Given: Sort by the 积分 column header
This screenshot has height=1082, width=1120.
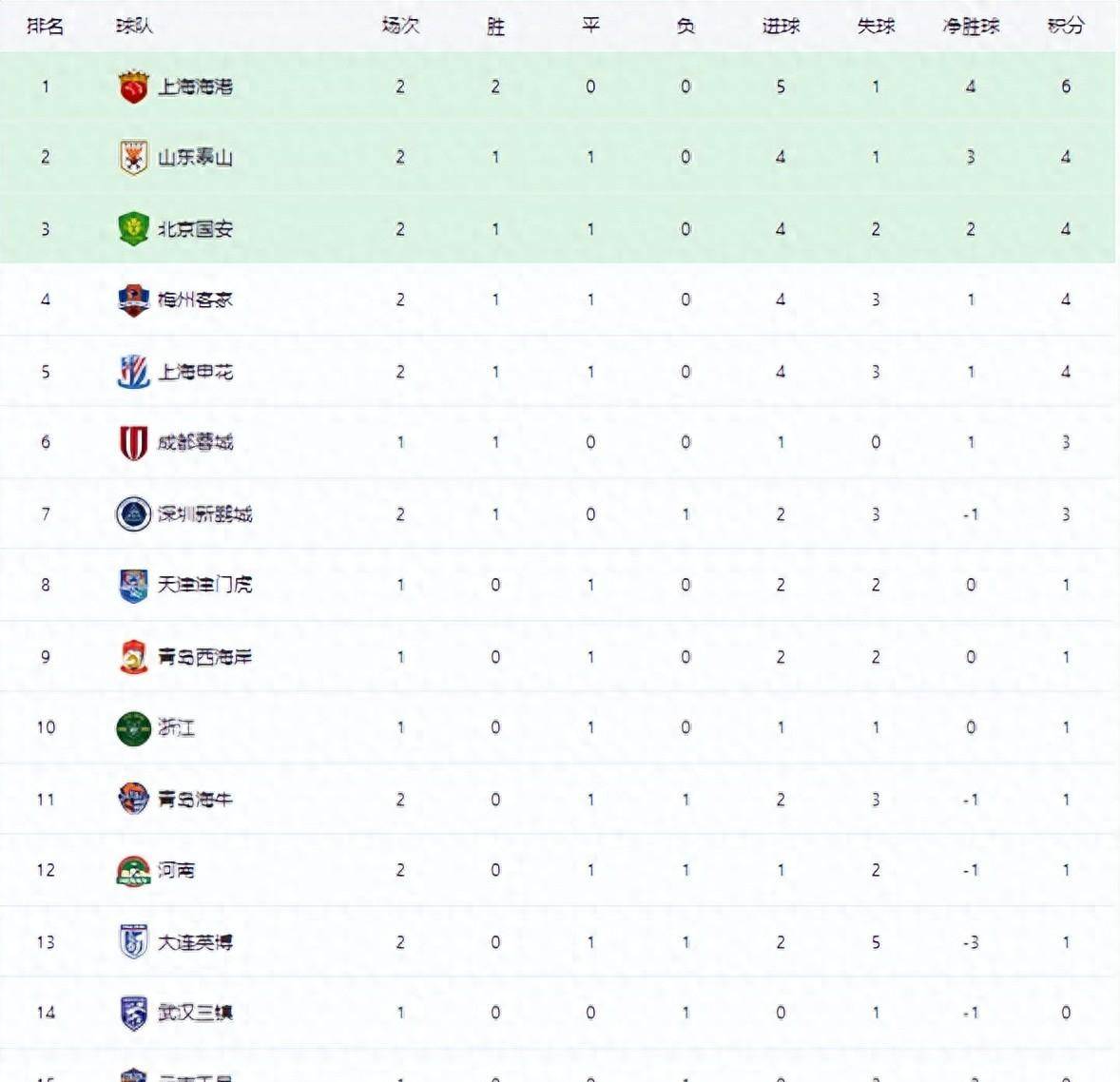Looking at the screenshot, I should 1065,26.
